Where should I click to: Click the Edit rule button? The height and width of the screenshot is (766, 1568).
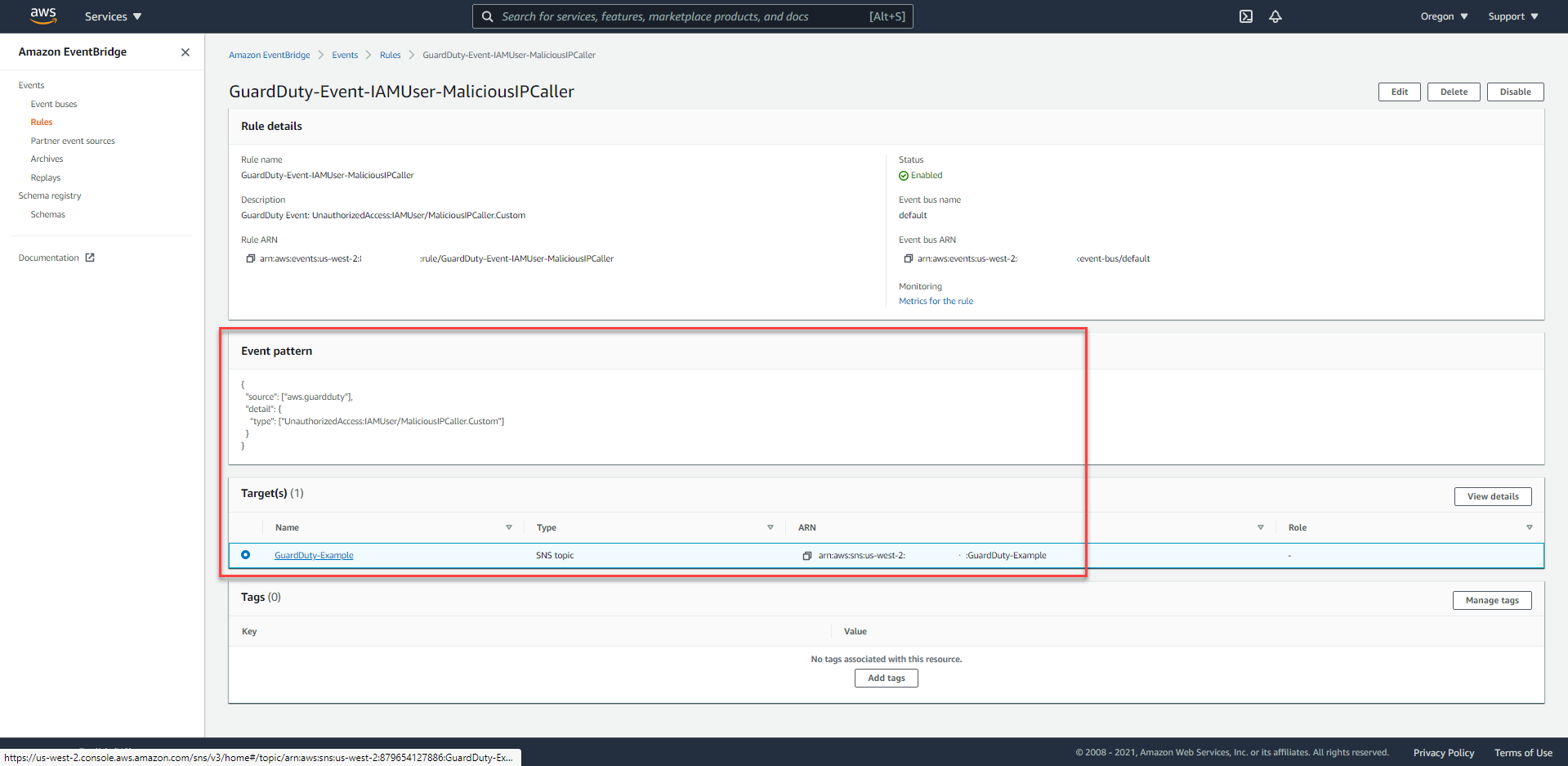click(1400, 92)
